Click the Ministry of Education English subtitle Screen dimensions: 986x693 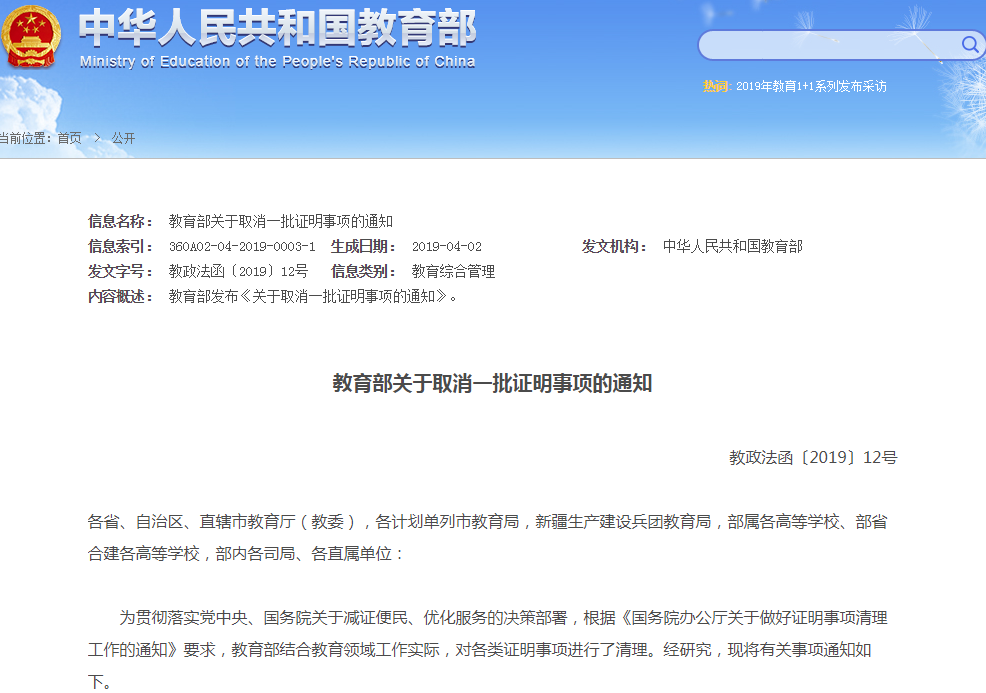(277, 62)
